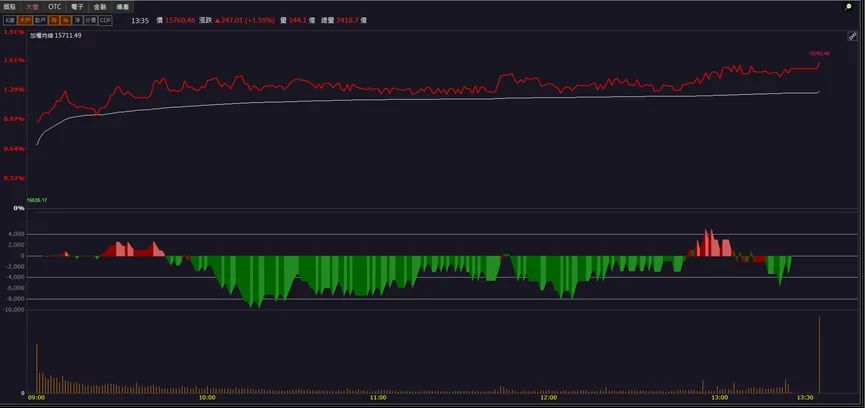Click the green previous close label 15536.17
Screen dimensions: 865x408
(37, 200)
